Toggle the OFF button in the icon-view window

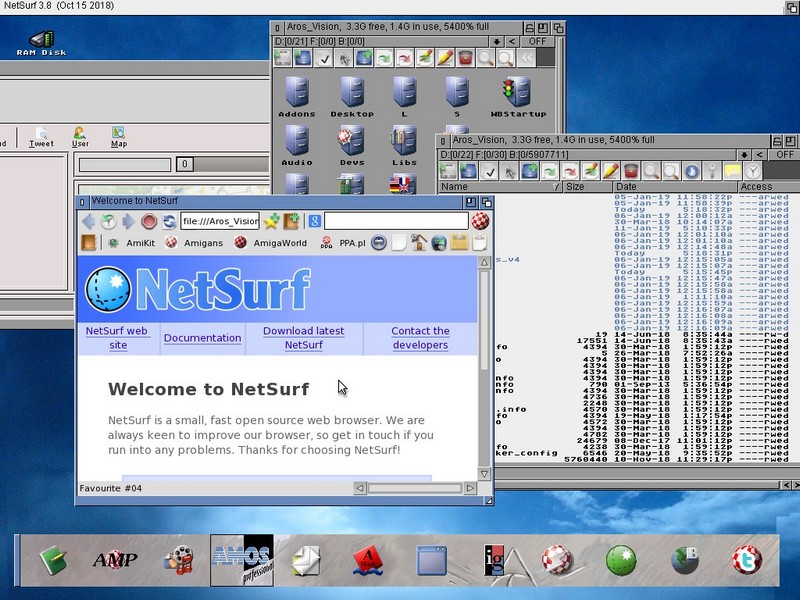pyautogui.click(x=537, y=42)
